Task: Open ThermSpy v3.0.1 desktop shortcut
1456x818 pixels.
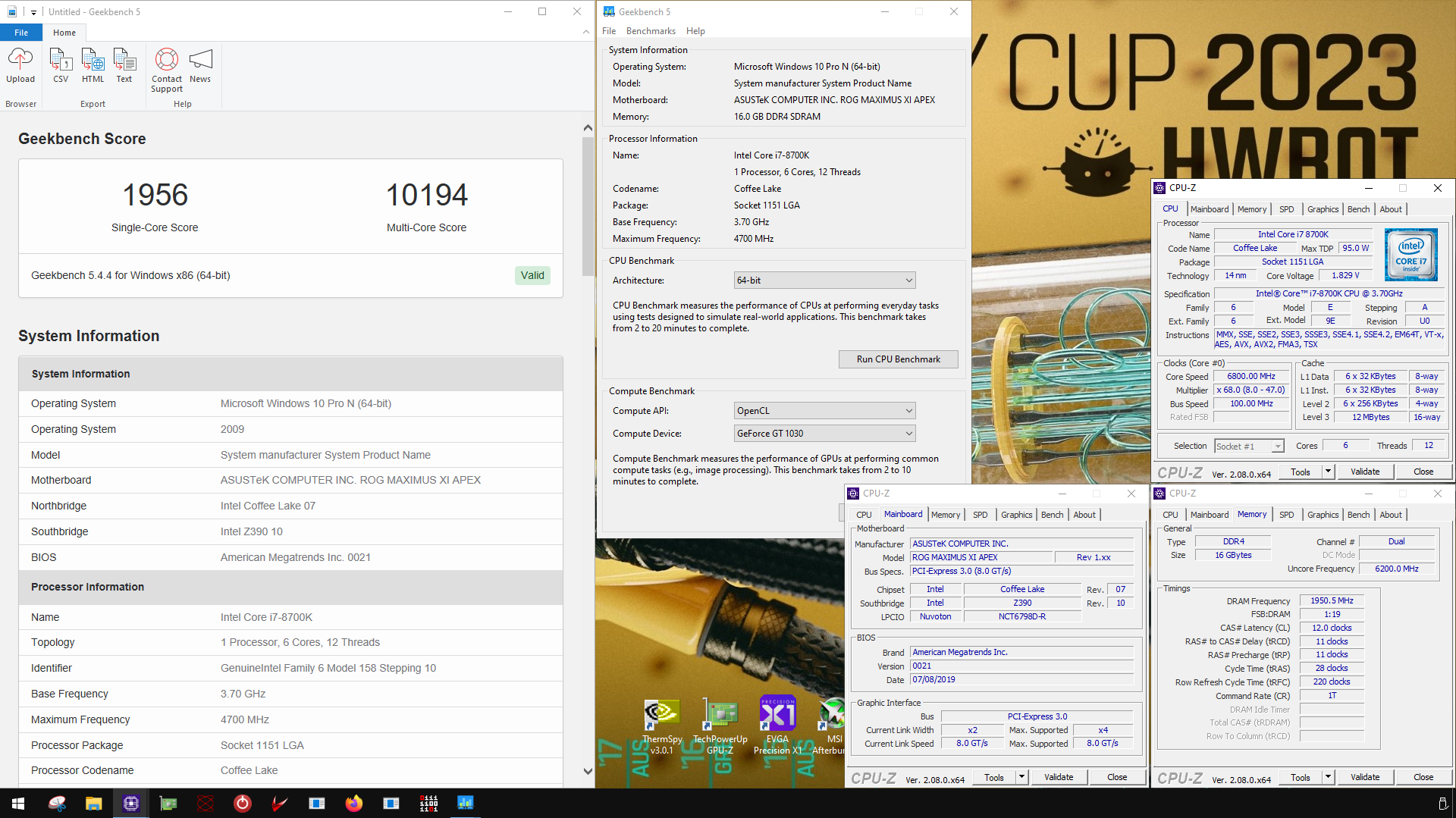Action: 661,726
